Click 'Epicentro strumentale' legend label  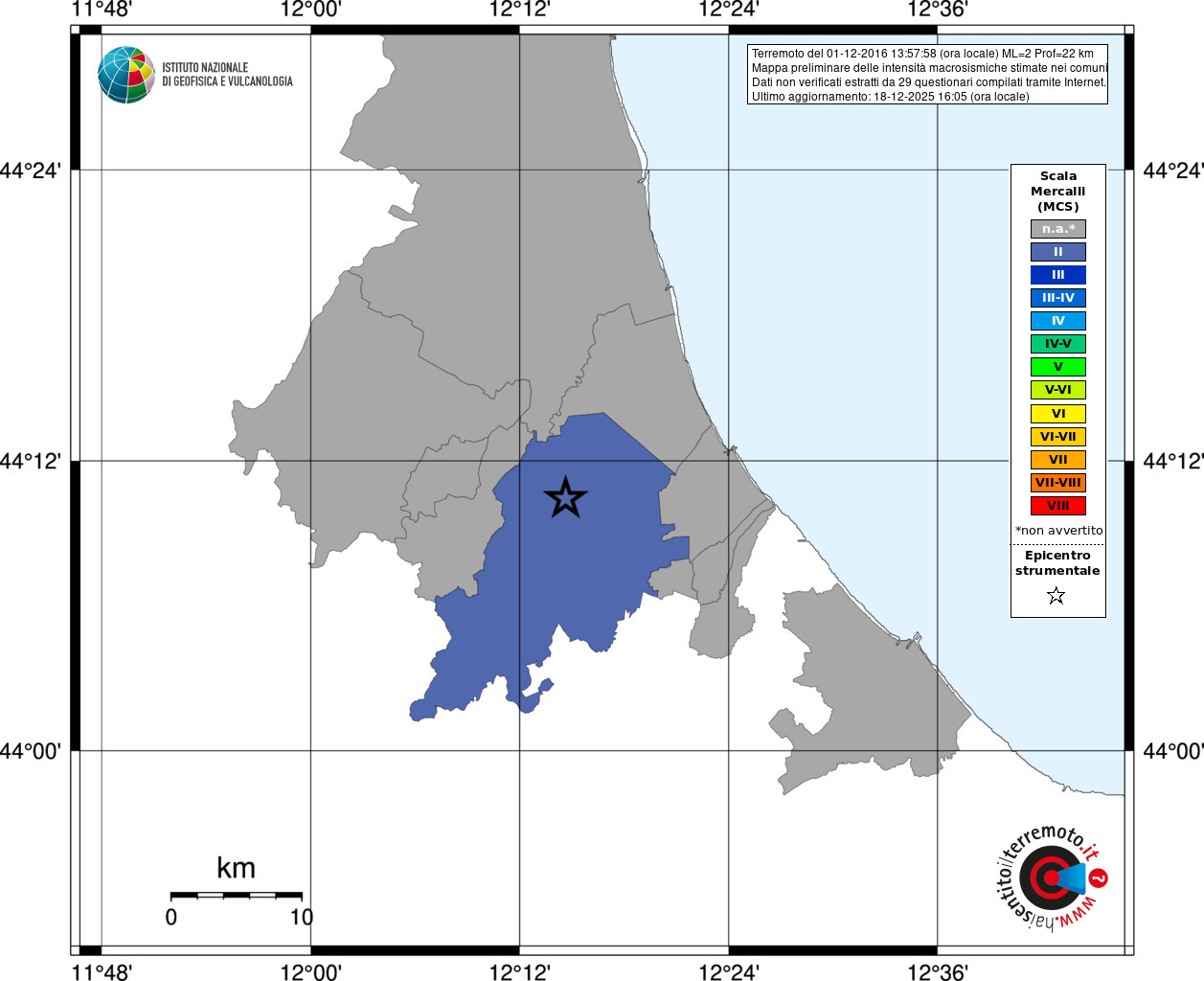1057,563
